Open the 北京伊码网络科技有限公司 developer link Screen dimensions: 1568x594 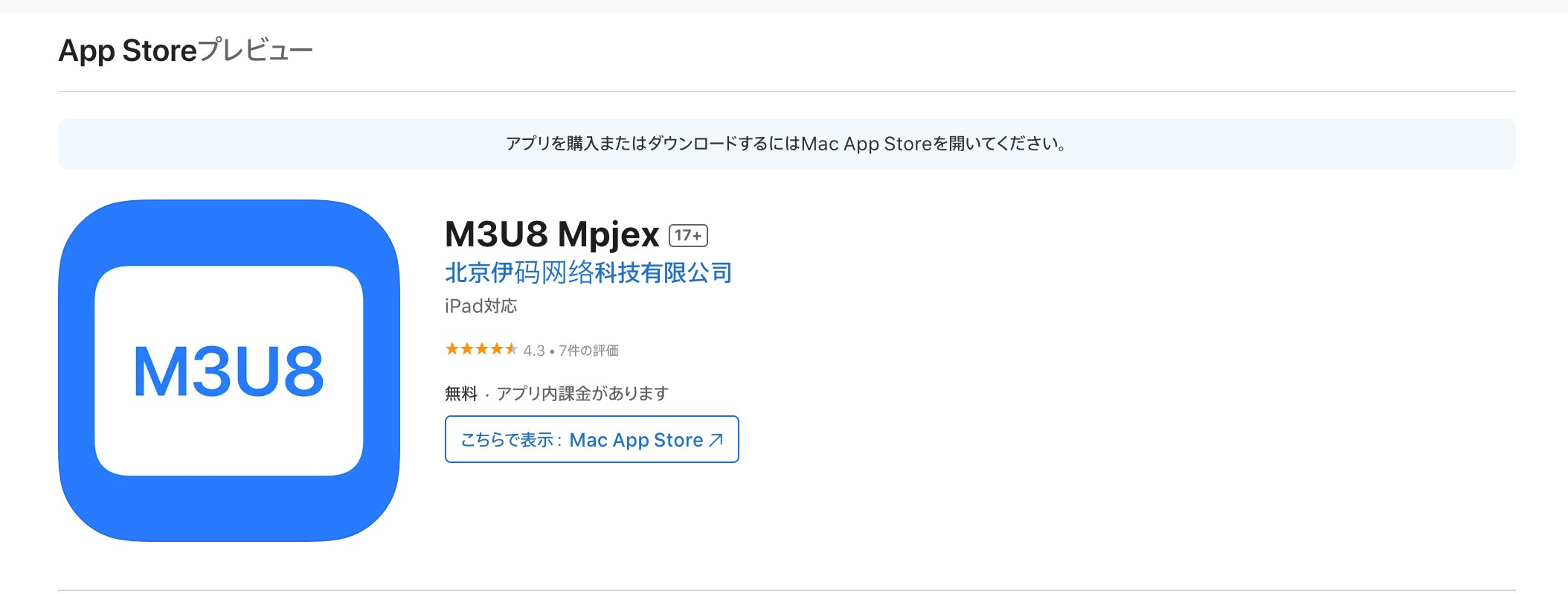coord(588,272)
